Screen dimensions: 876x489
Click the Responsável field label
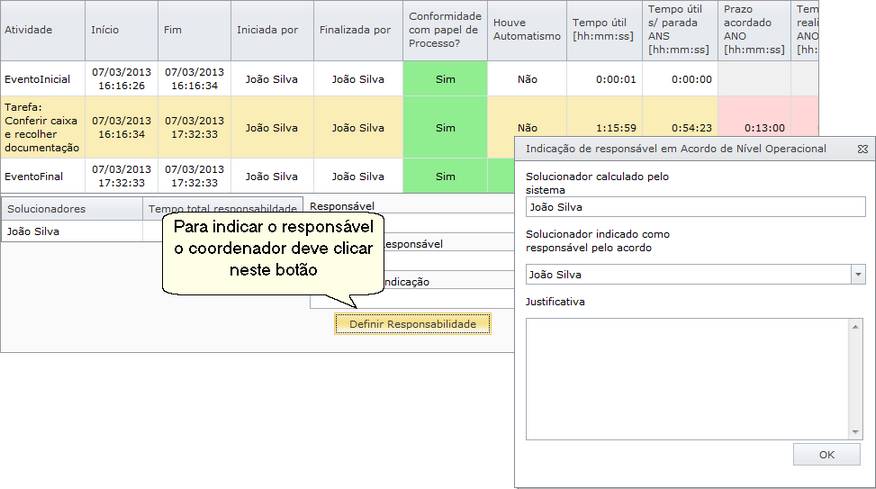click(x=342, y=206)
